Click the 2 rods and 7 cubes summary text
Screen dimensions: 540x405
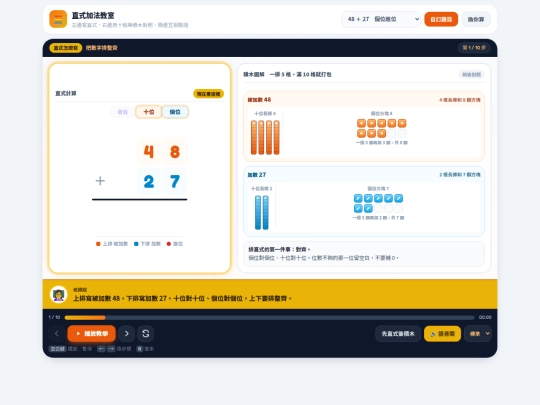click(x=460, y=175)
